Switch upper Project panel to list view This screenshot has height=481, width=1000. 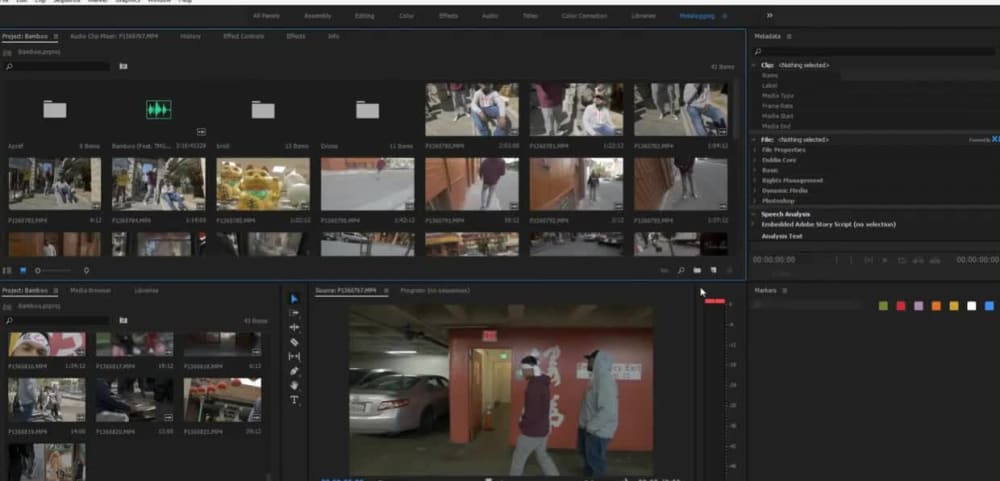pos(8,270)
